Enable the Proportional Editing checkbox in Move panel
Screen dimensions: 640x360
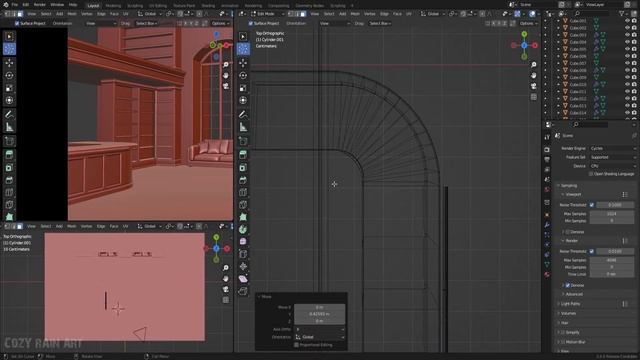[x=296, y=345]
